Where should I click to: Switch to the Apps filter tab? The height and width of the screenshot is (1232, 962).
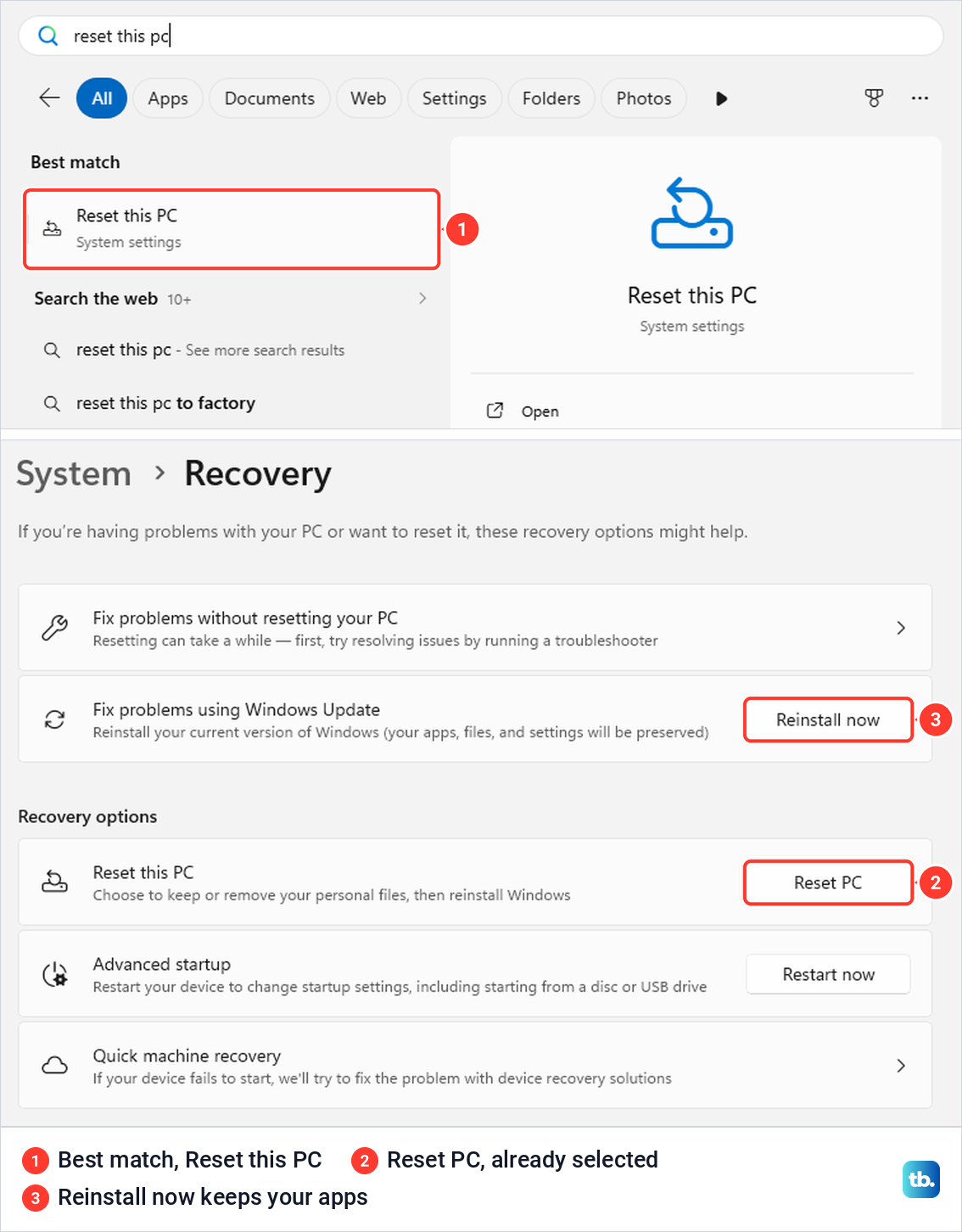point(168,98)
